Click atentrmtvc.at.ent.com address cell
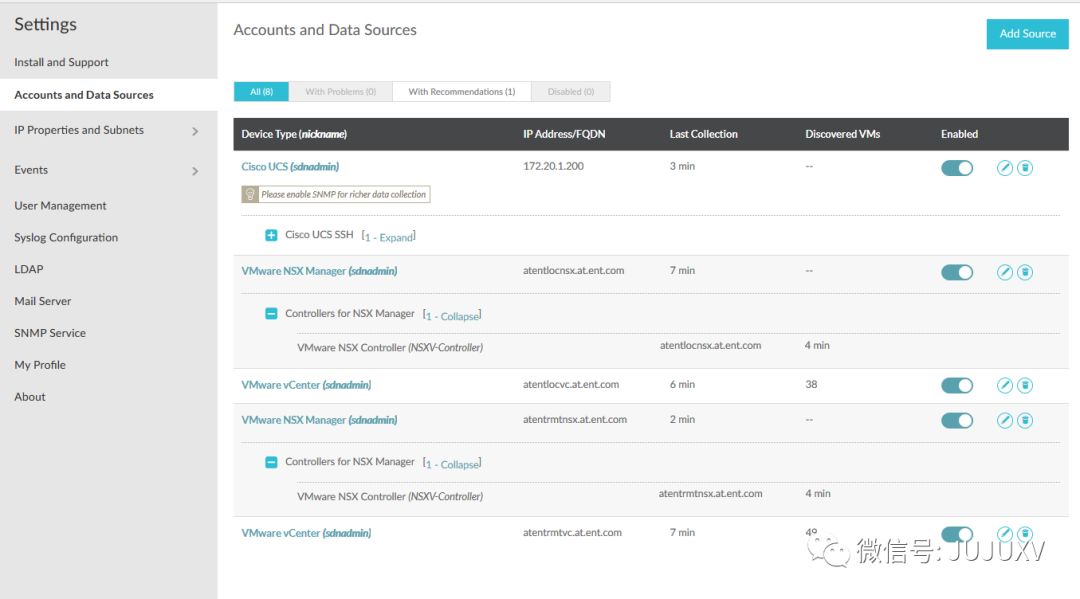 pos(572,532)
